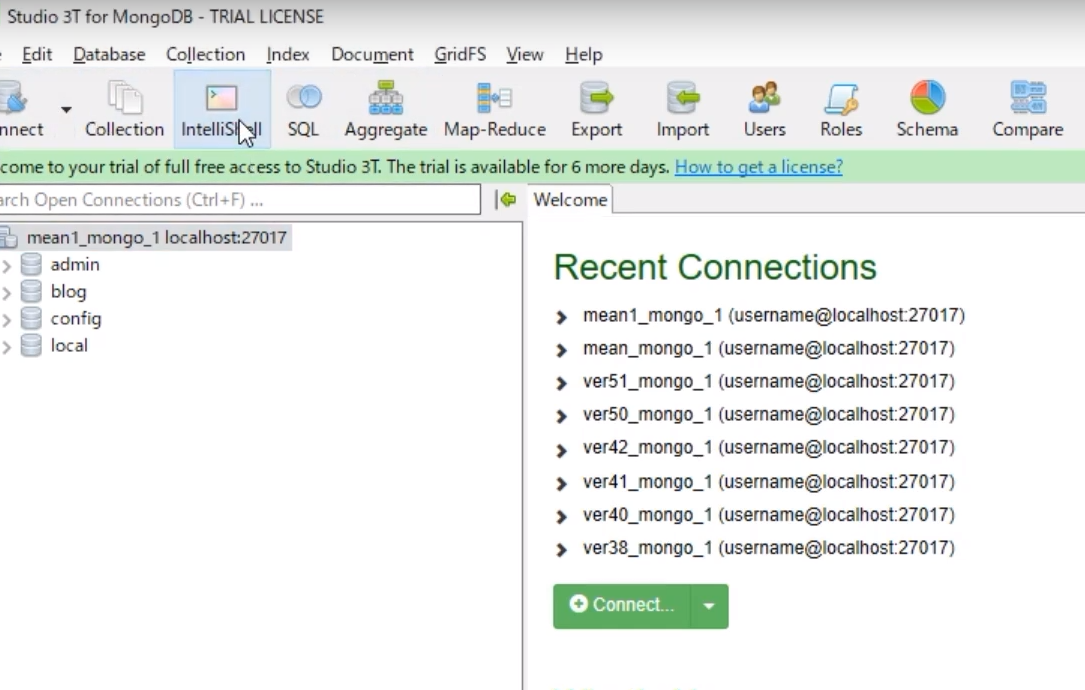
Task: Open the Compare tool
Action: (x=1028, y=109)
